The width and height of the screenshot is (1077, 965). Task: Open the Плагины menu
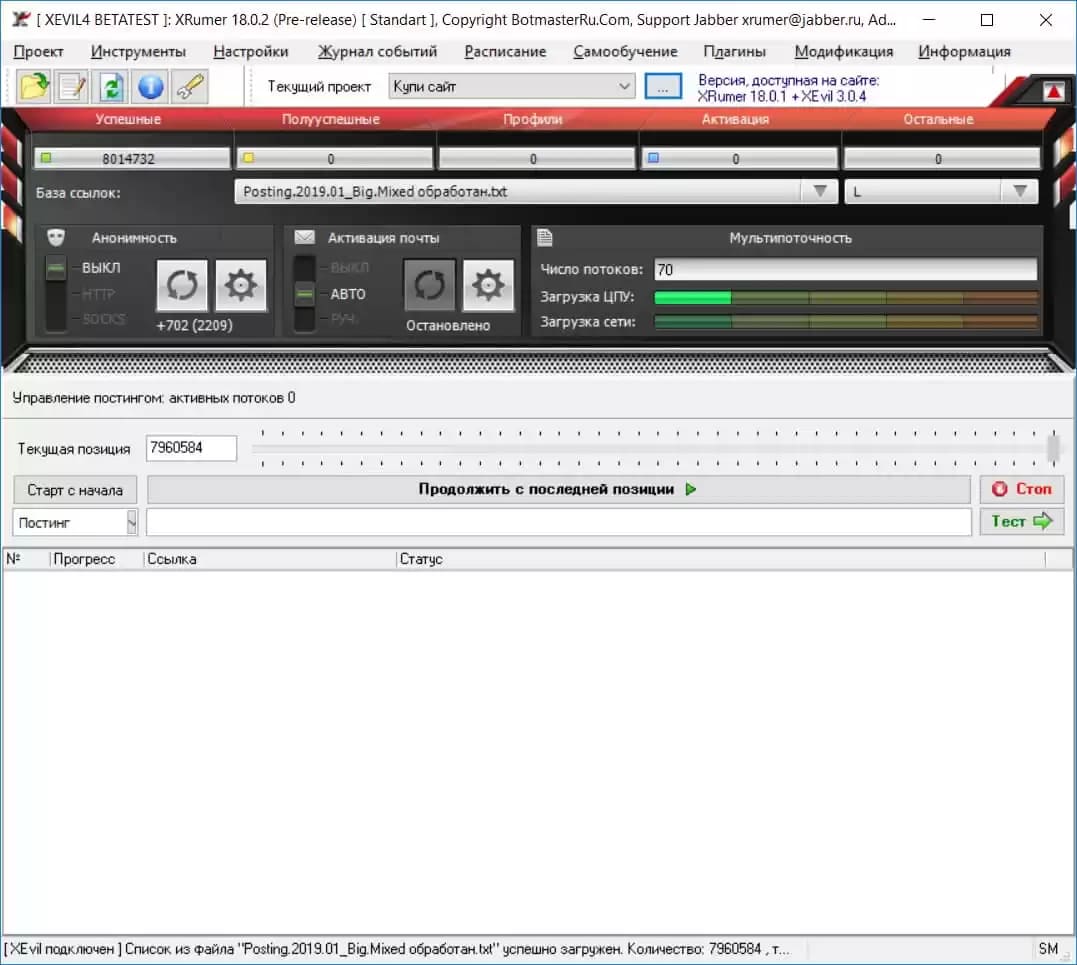click(734, 52)
